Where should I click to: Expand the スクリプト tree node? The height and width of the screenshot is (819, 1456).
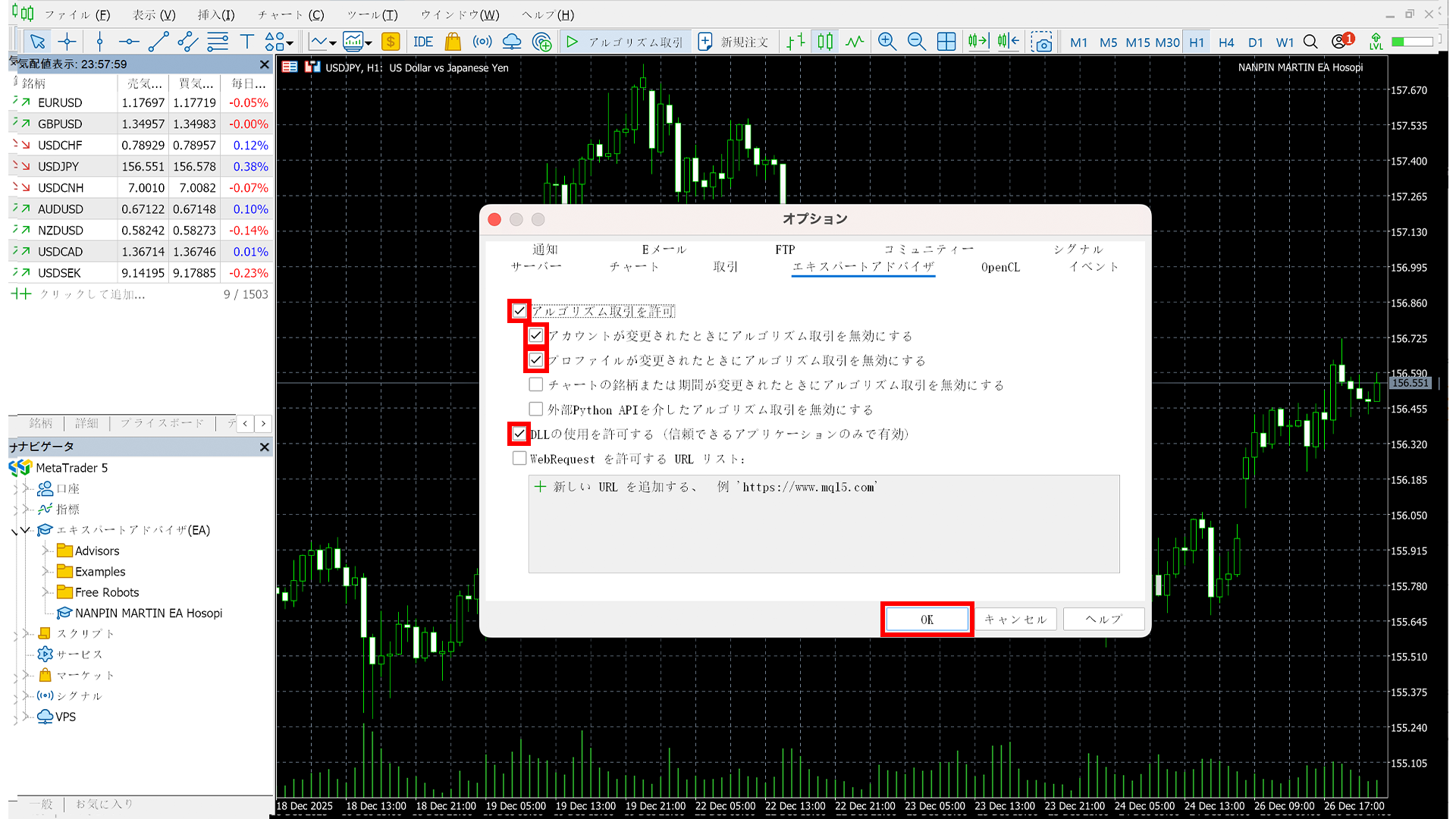(x=27, y=633)
